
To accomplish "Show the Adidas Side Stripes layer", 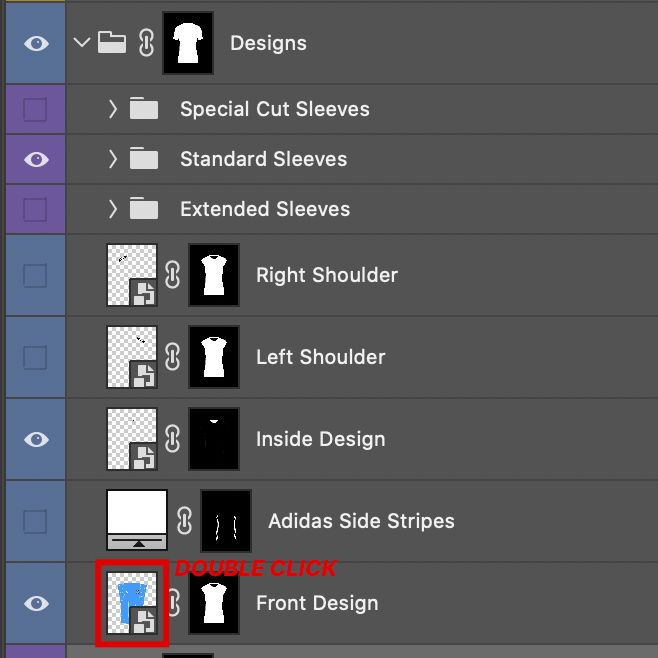I will pos(35,521).
